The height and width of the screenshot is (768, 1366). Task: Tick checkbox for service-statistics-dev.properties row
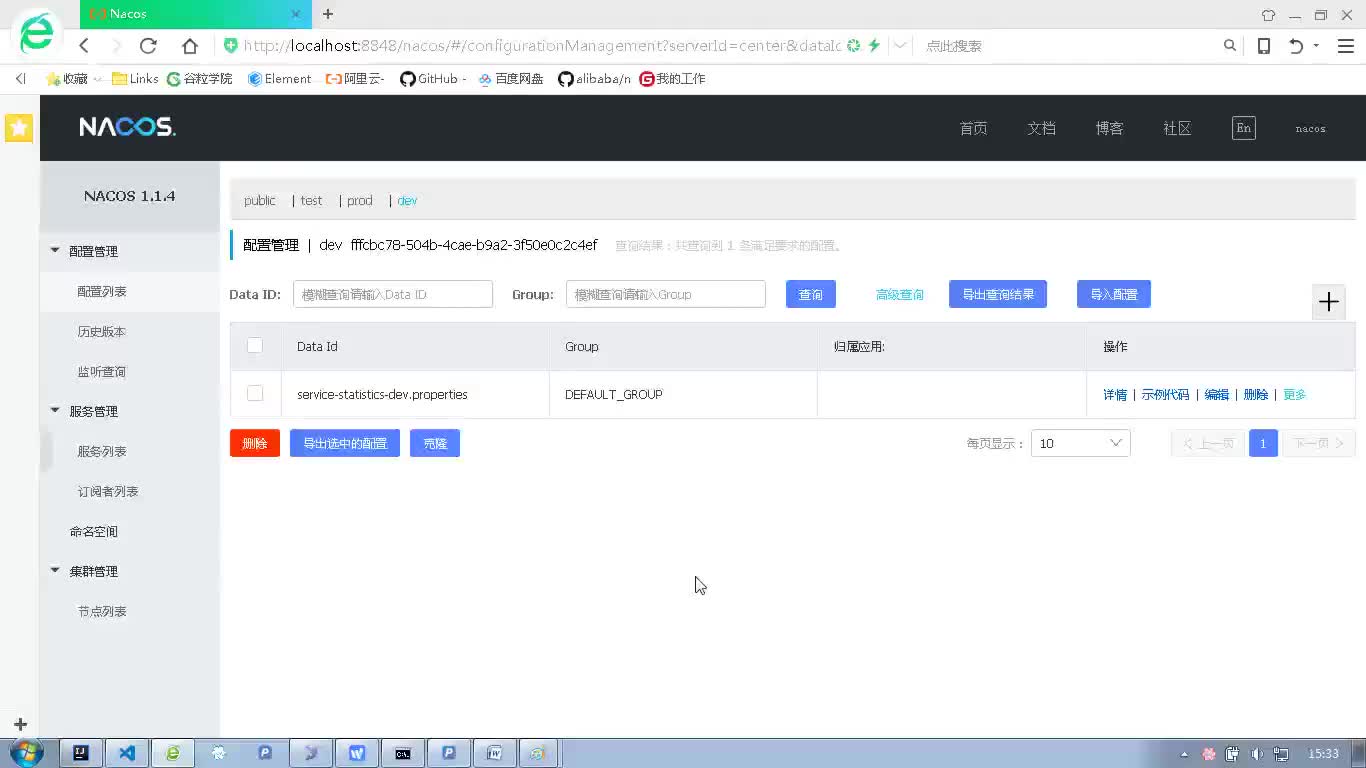[x=255, y=394]
